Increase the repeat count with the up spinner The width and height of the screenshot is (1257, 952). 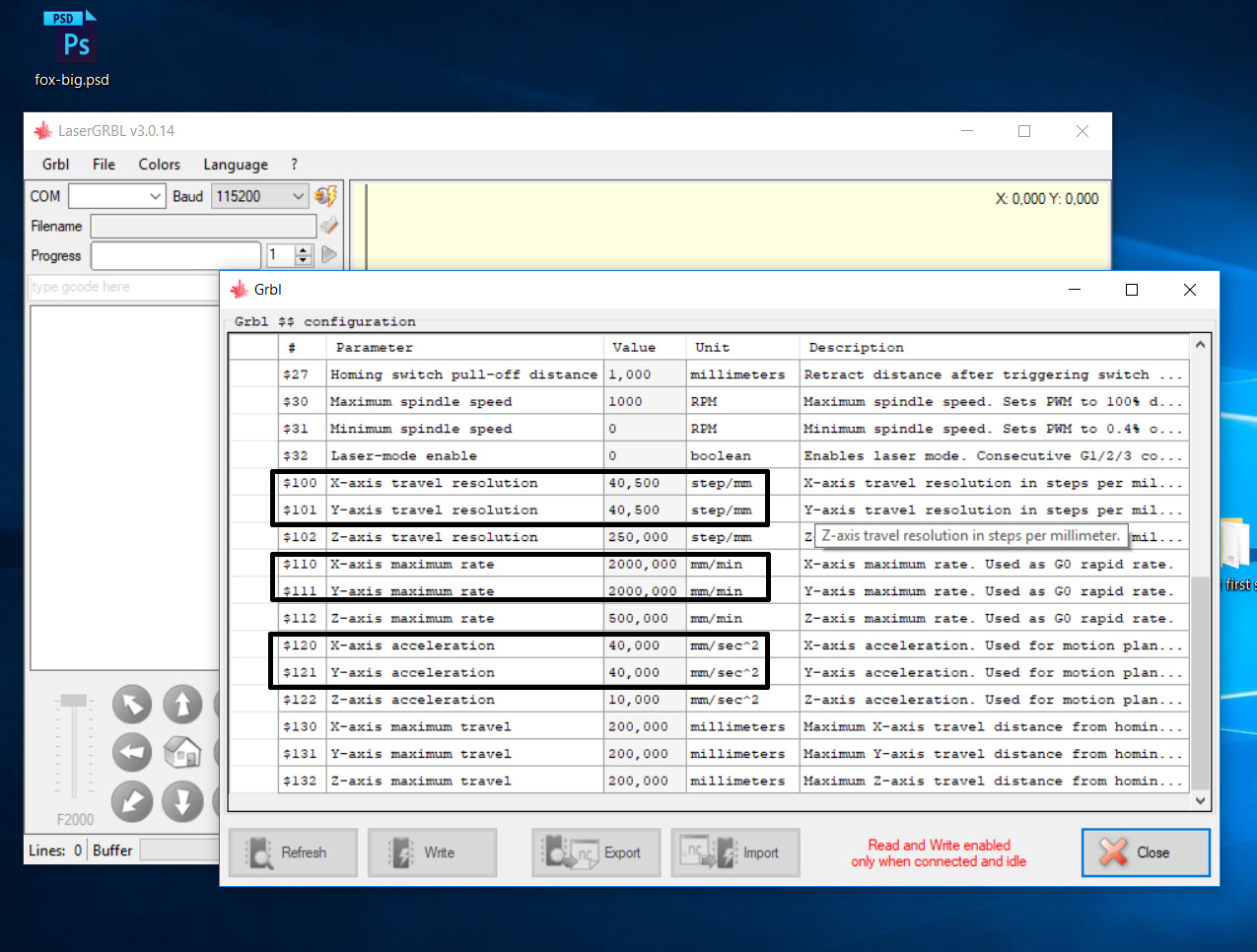(304, 249)
